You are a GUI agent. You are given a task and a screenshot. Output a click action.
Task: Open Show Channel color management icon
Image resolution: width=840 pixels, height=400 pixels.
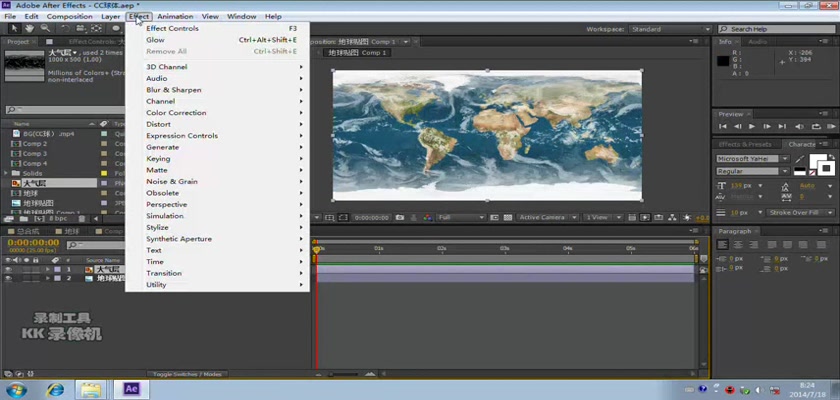point(427,217)
